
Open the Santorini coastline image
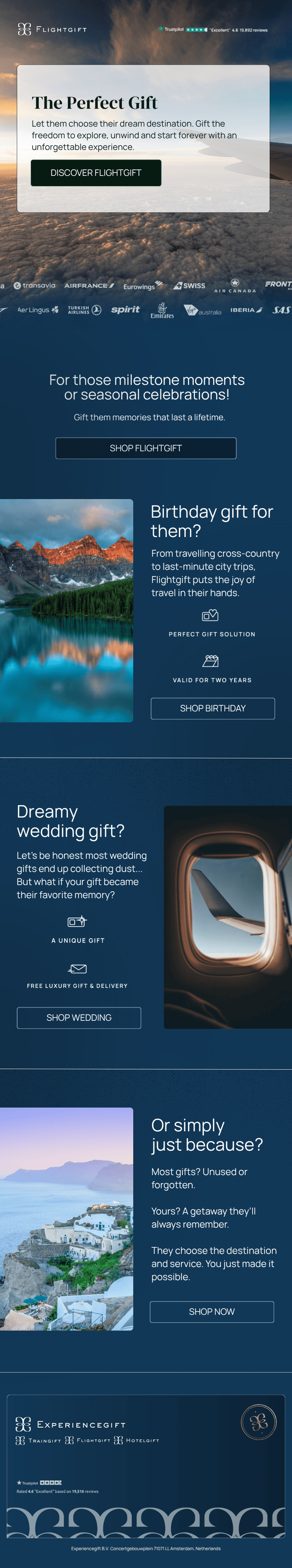click(66, 1219)
